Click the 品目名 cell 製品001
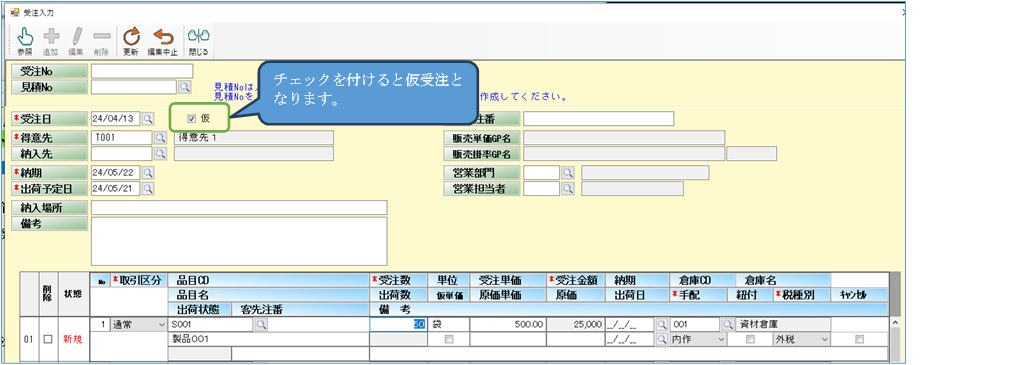This screenshot has height=365, width=1036. 268,339
